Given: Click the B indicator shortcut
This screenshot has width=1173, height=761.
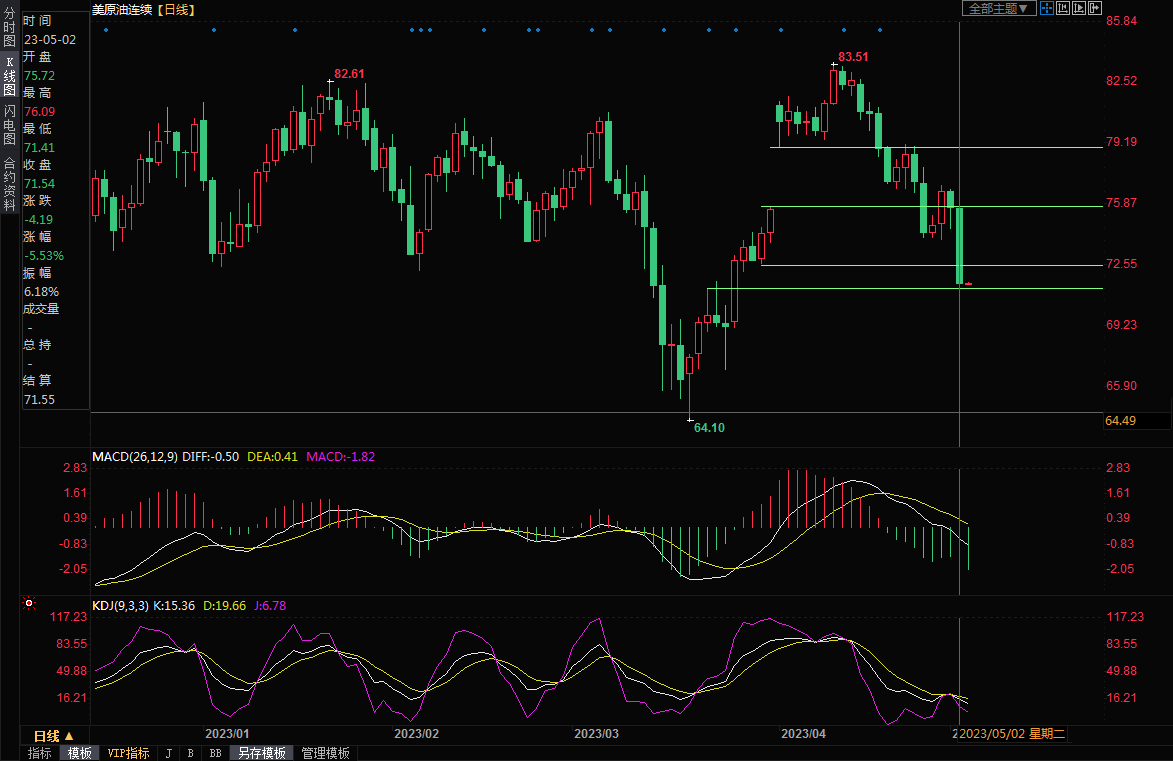Looking at the screenshot, I should tap(190, 753).
